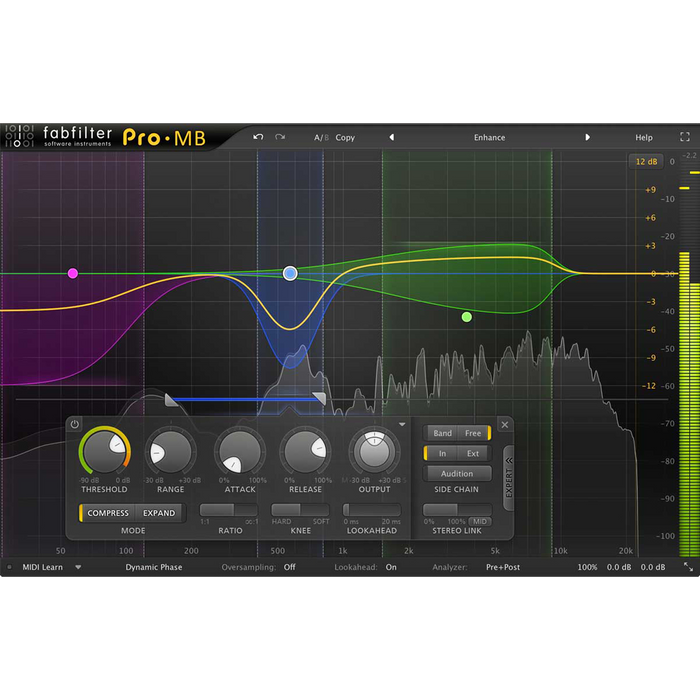This screenshot has width=700, height=700.
Task: Click the undo arrow icon
Action: 258,137
